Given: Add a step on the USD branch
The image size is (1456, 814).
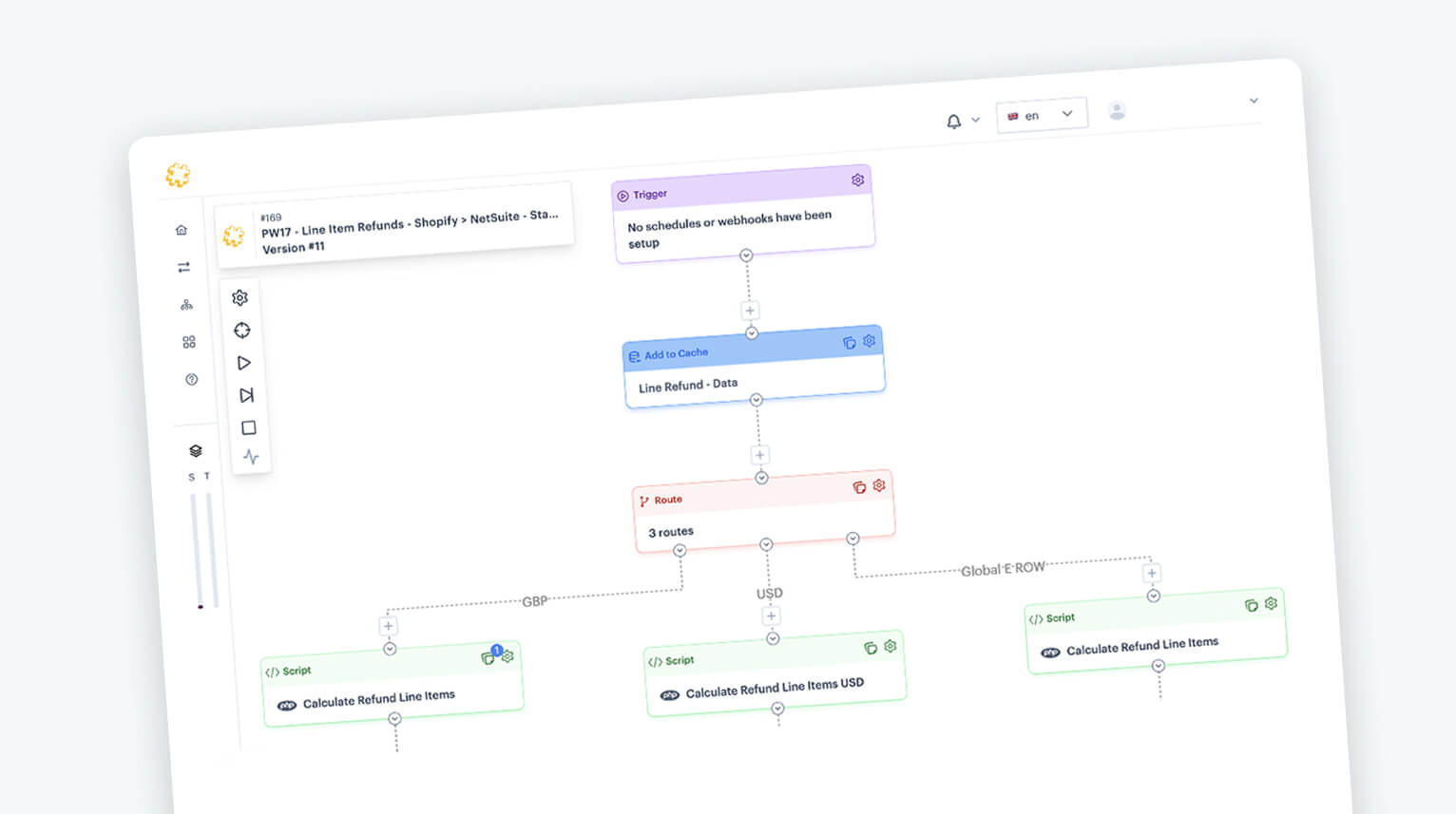Looking at the screenshot, I should [771, 615].
